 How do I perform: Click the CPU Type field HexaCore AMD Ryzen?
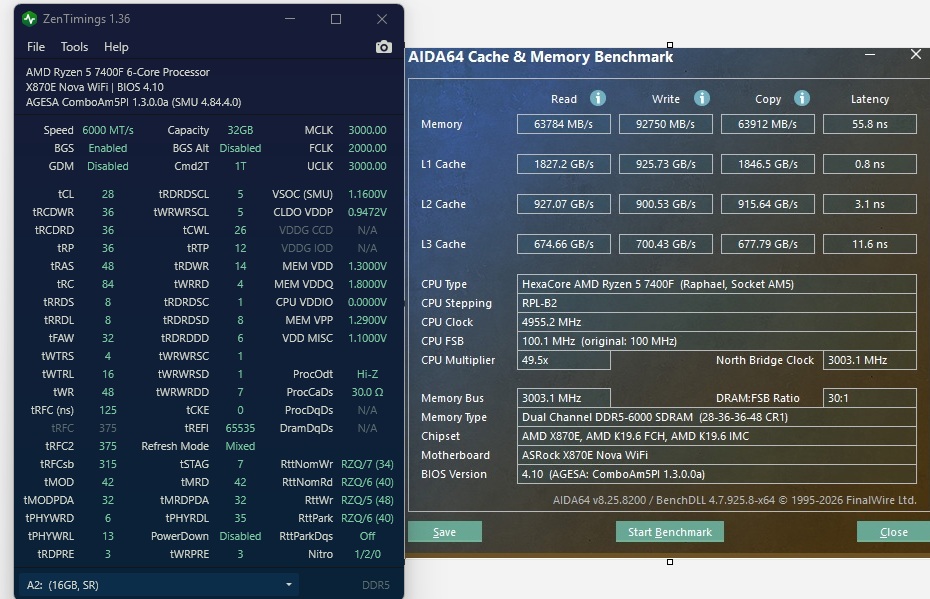[x=716, y=284]
